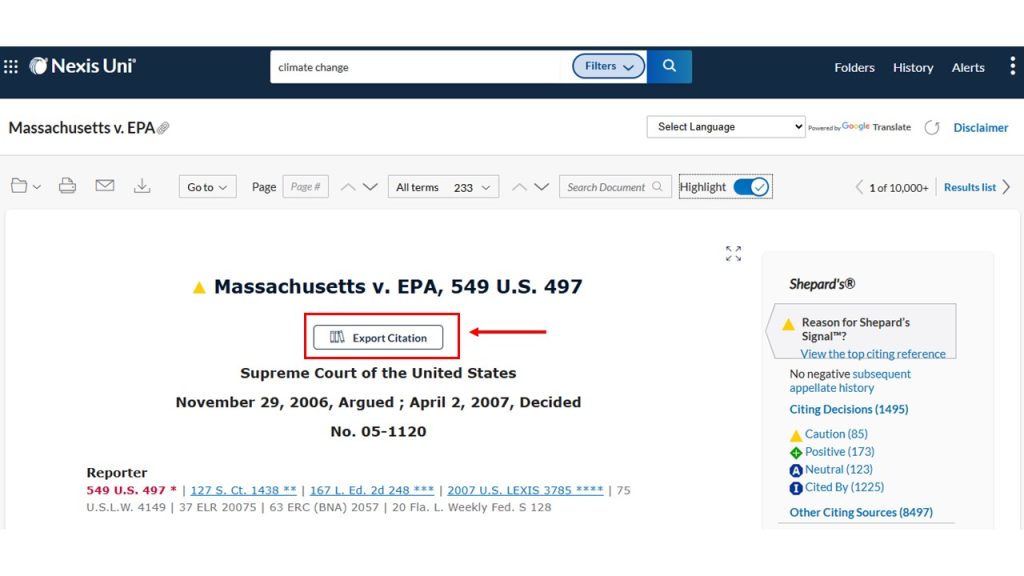Click the Search Document input field
1024x576 pixels.
pos(615,187)
